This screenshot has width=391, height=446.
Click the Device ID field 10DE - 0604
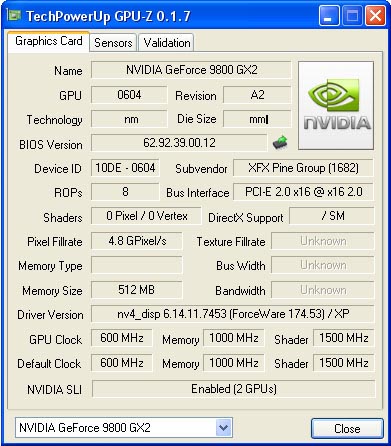click(125, 168)
